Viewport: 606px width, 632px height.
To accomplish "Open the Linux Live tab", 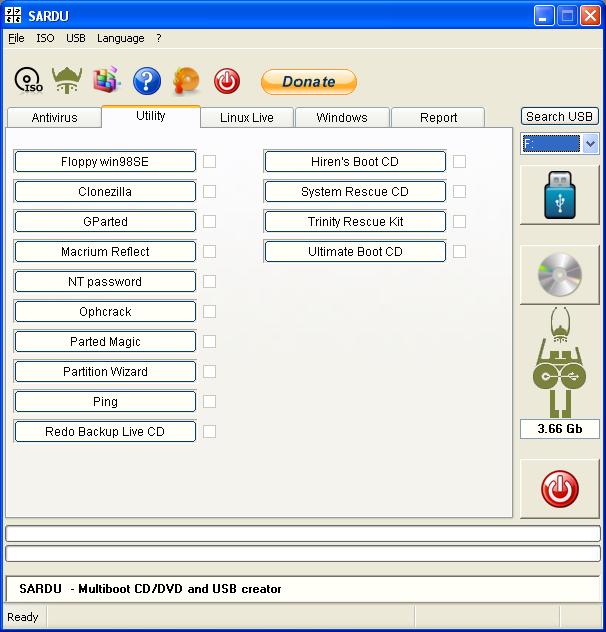I will click(x=247, y=118).
